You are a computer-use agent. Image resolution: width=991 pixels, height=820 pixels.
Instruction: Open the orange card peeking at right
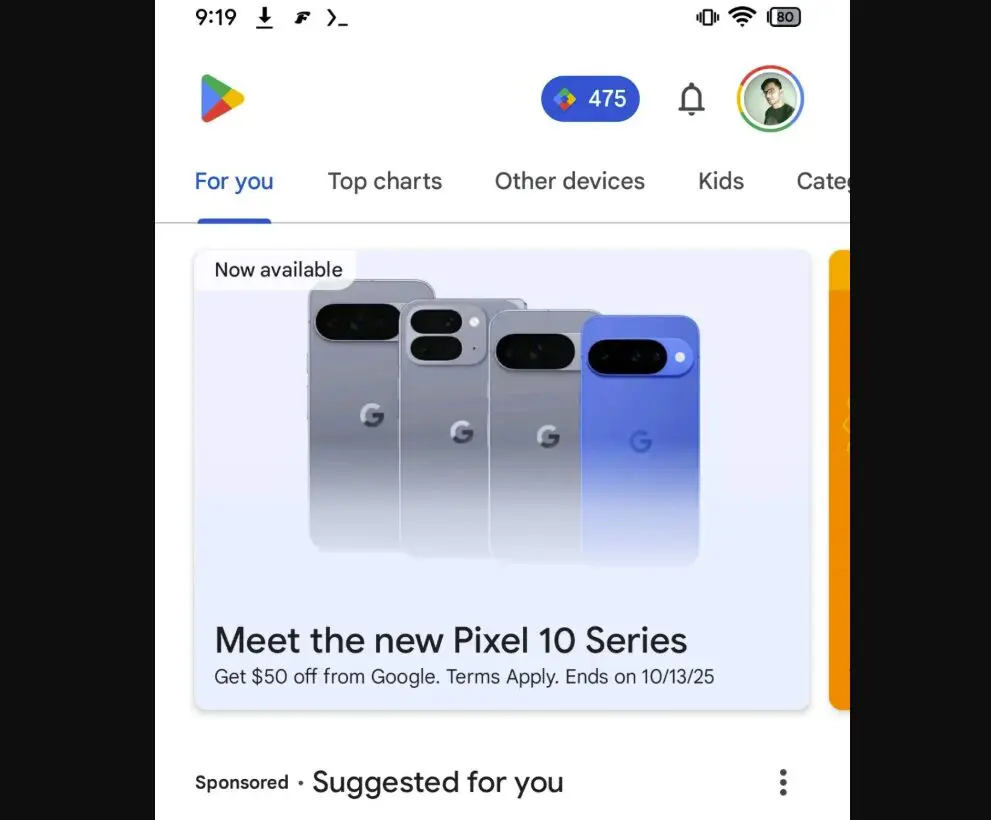point(839,480)
